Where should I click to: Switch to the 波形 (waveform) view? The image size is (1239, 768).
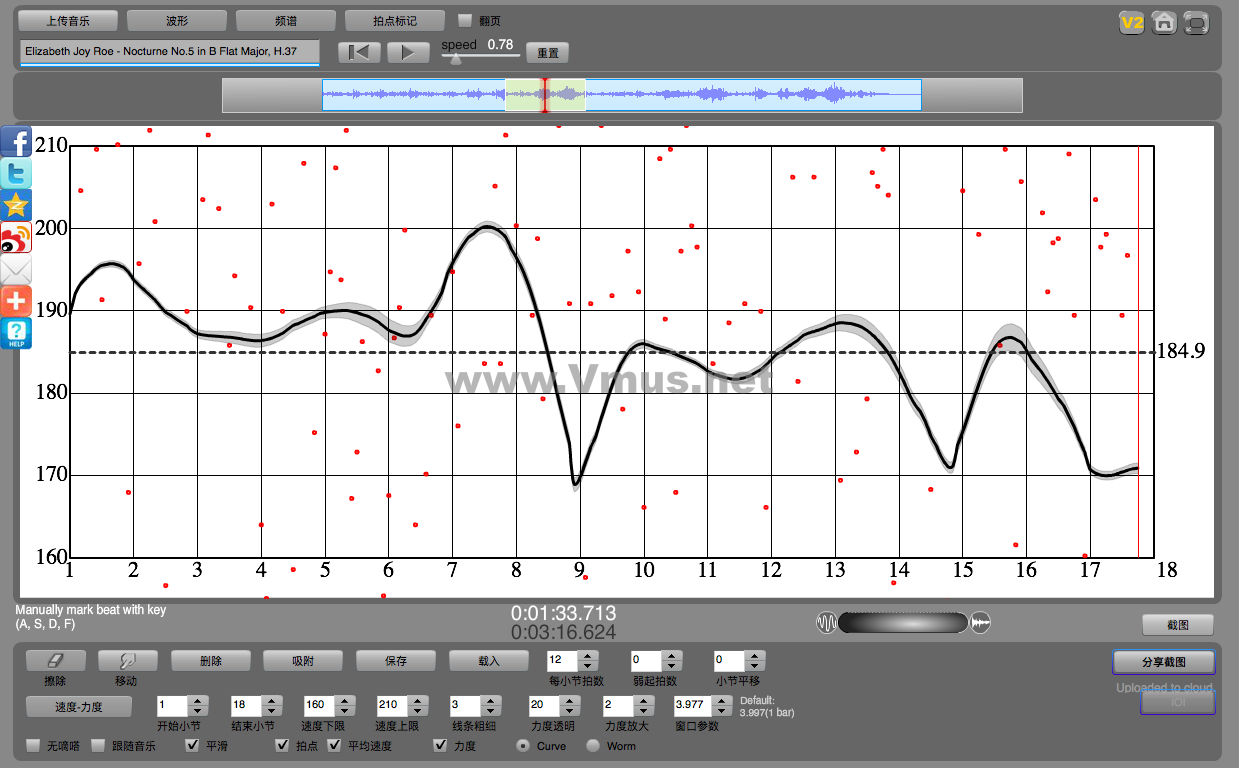[x=177, y=20]
